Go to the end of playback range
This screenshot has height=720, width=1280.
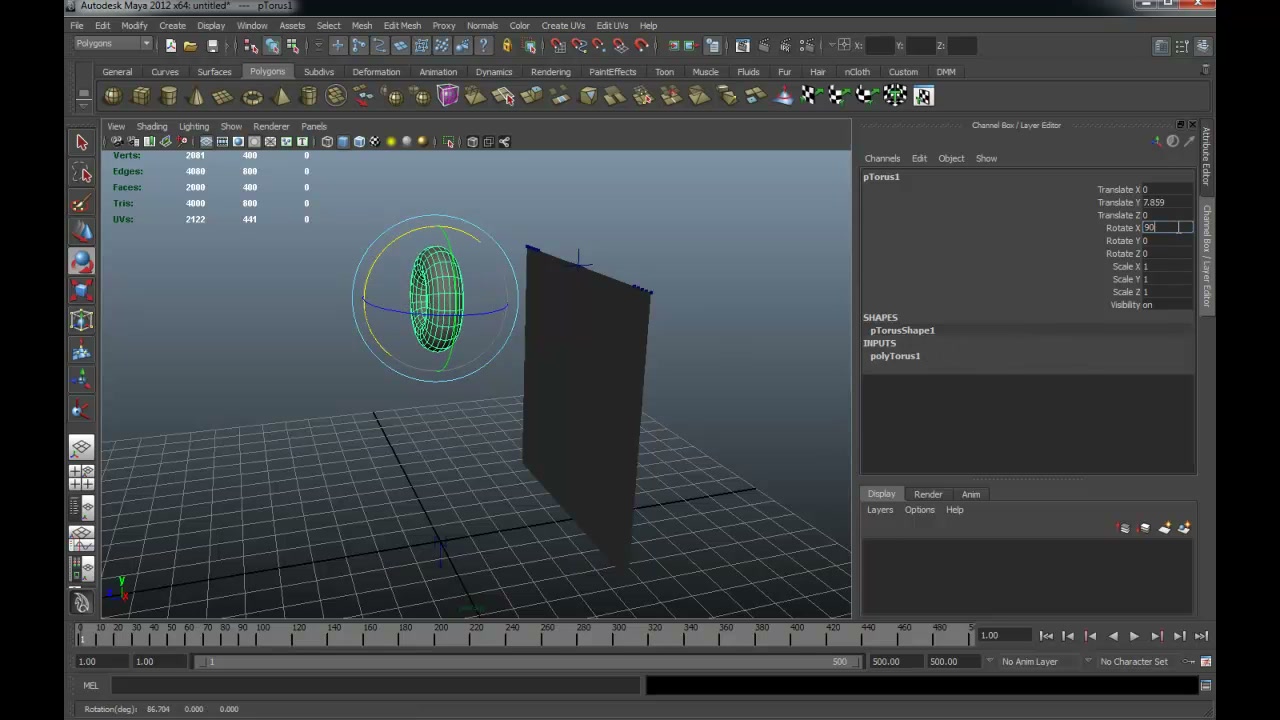click(1201, 636)
